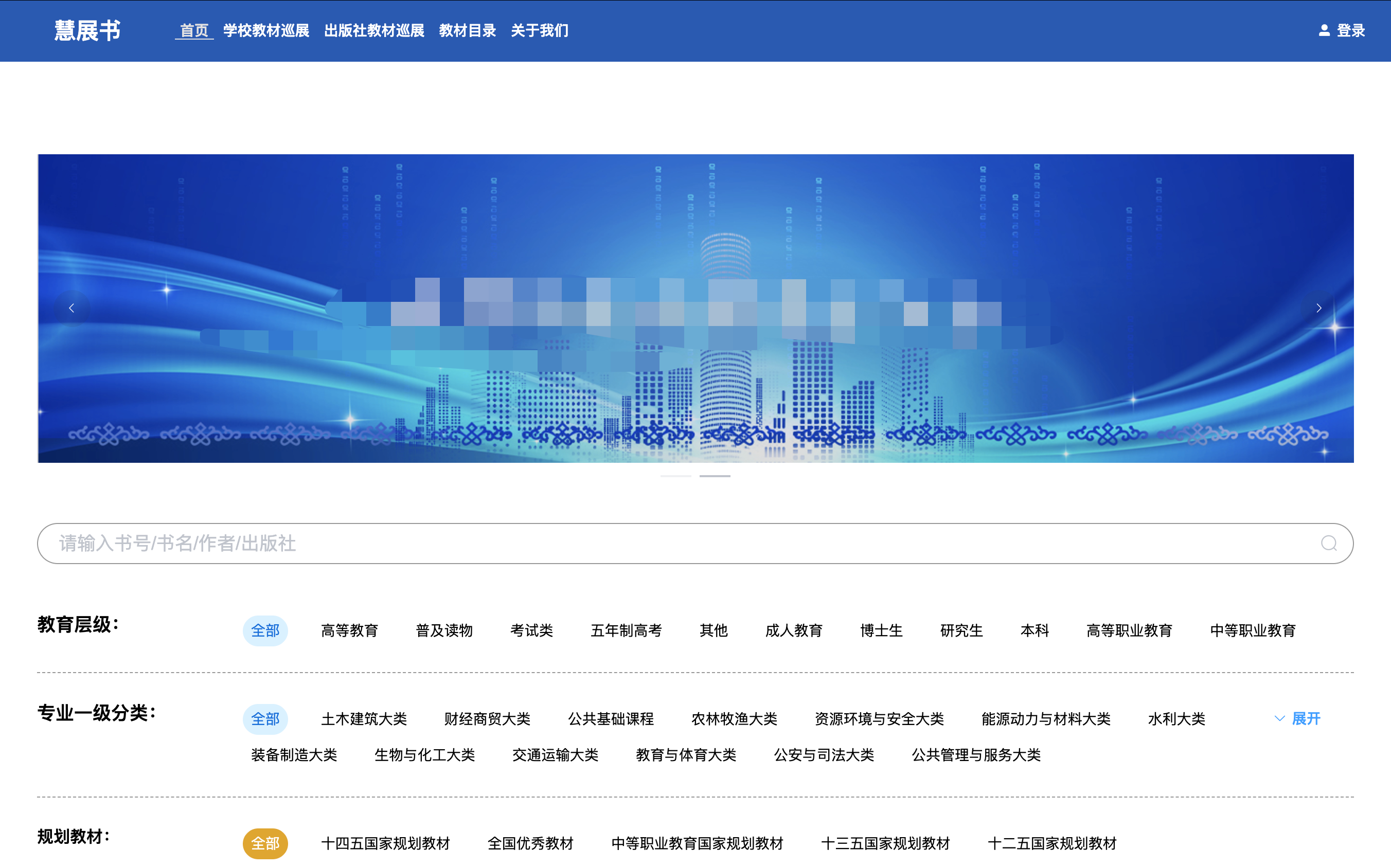
Task: Choose 财经商贸大类 category
Action: tap(487, 719)
